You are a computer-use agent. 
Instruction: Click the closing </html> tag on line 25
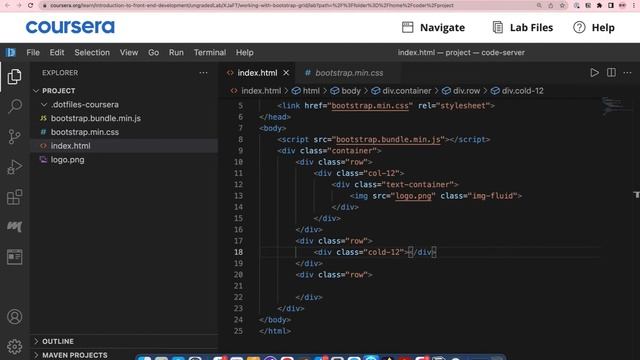[x=275, y=331]
